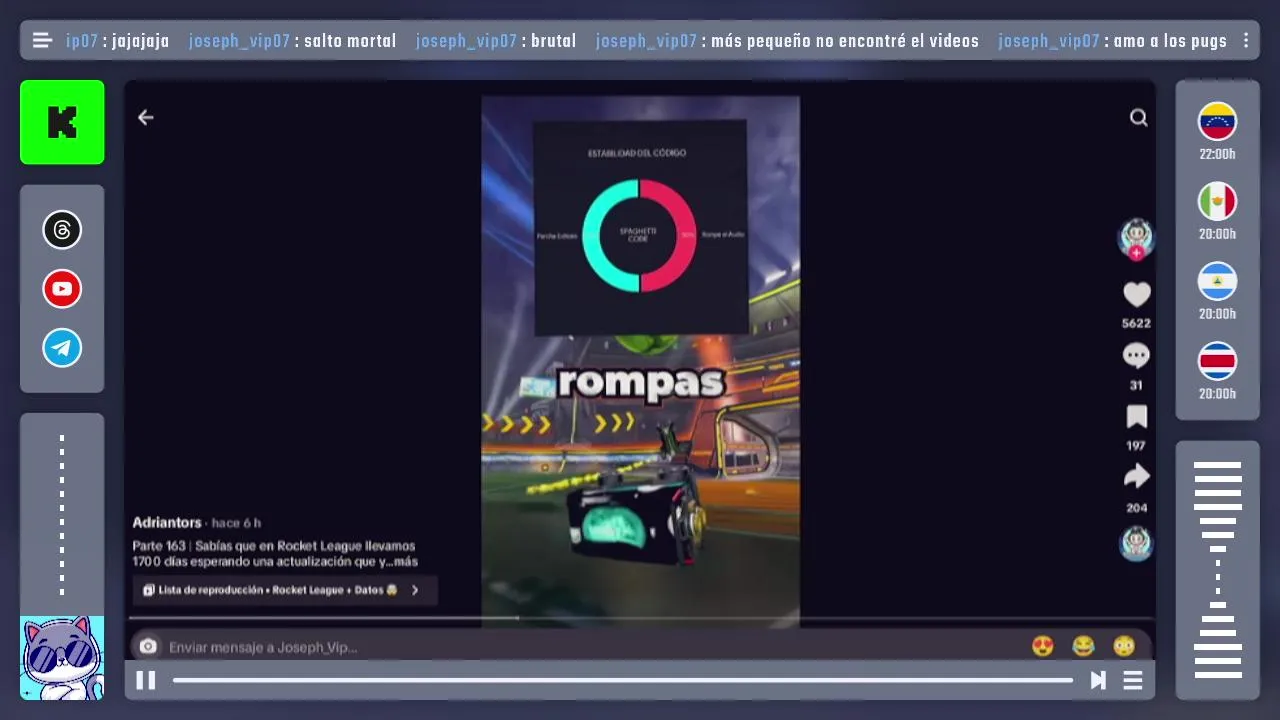Click the sound disc avatar below share

(x=1136, y=543)
